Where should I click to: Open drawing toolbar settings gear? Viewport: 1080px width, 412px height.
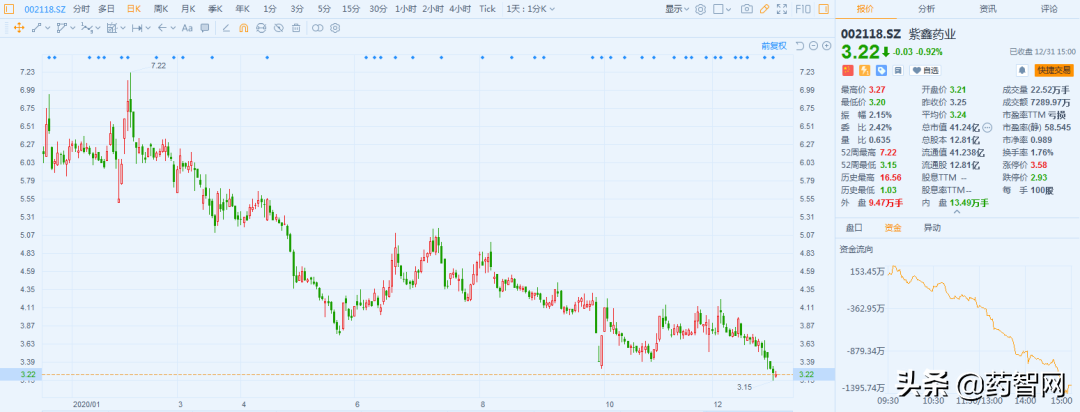point(335,28)
